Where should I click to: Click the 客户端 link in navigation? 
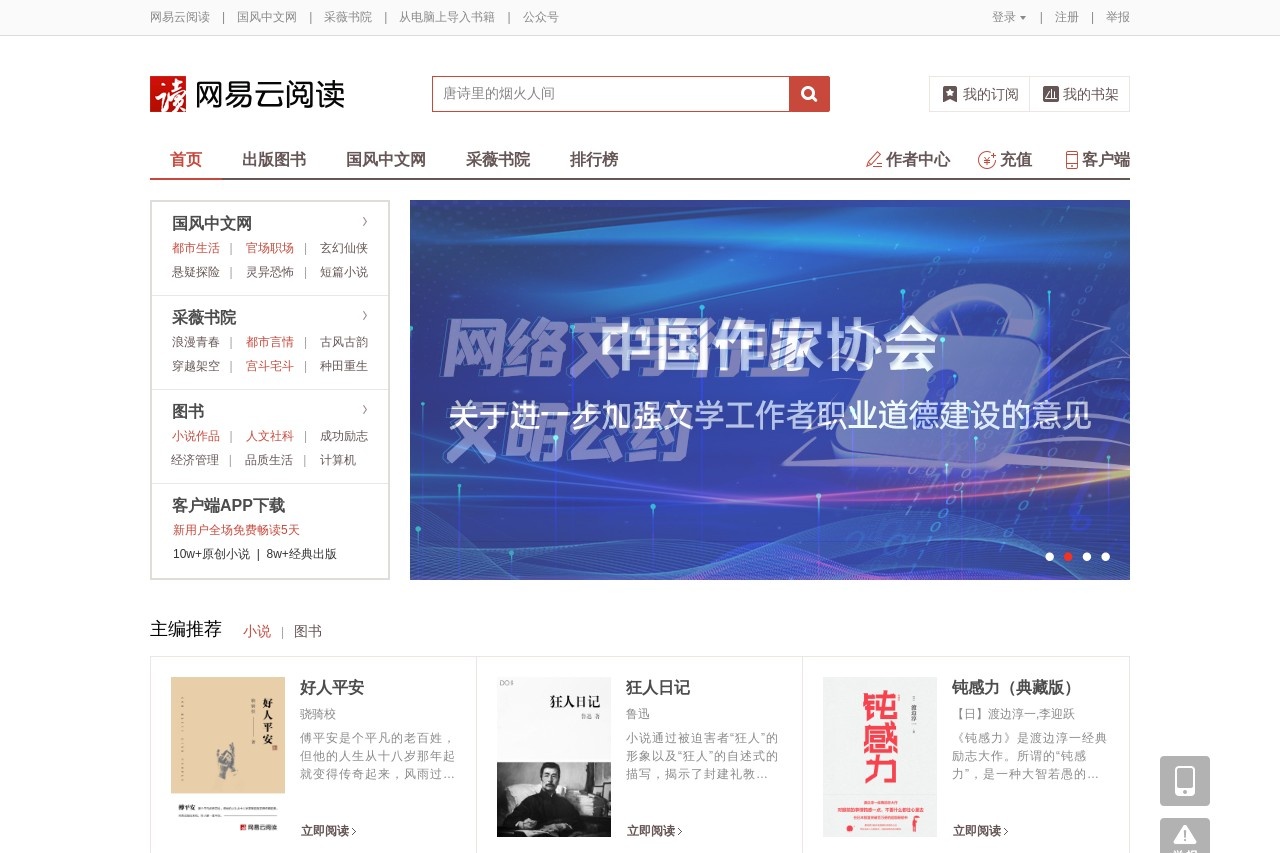click(x=1106, y=160)
